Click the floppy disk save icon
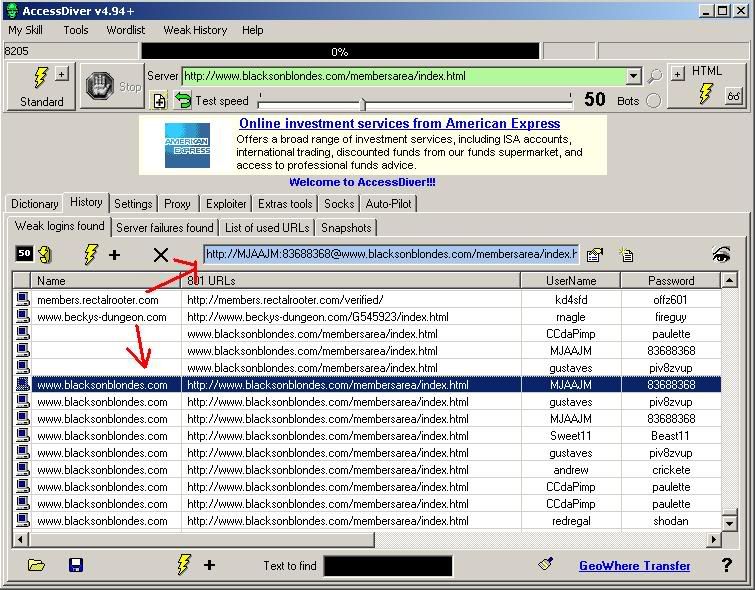This screenshot has width=755, height=590. pyautogui.click(x=76, y=565)
